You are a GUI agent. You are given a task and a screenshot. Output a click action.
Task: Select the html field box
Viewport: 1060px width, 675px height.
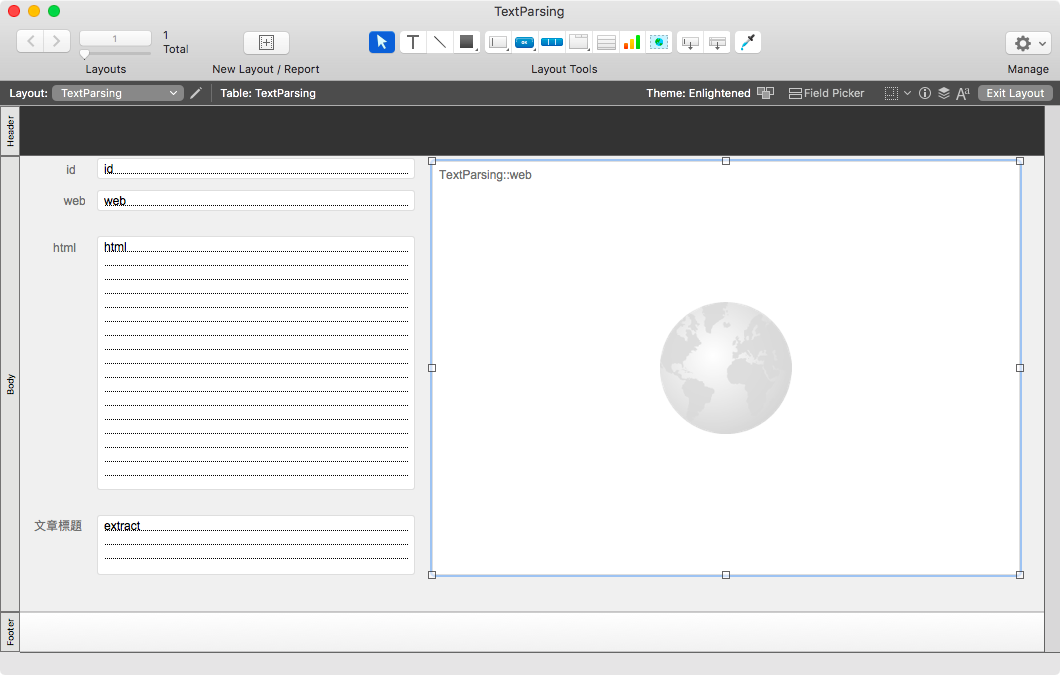[x=256, y=363]
